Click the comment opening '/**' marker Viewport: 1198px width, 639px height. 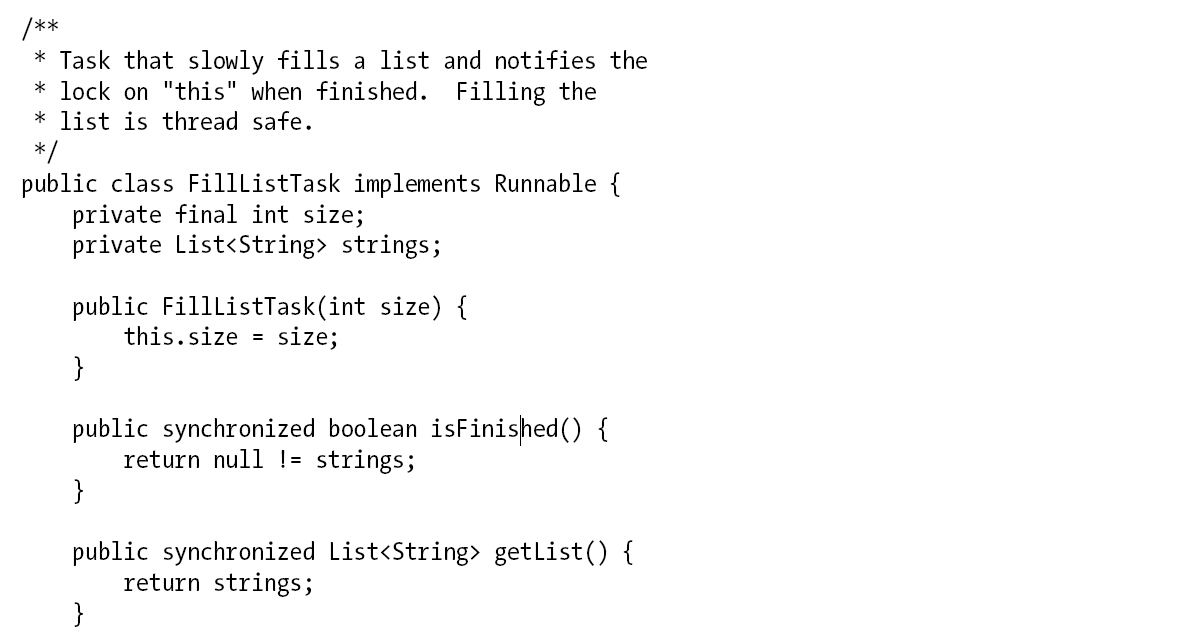tap(40, 28)
